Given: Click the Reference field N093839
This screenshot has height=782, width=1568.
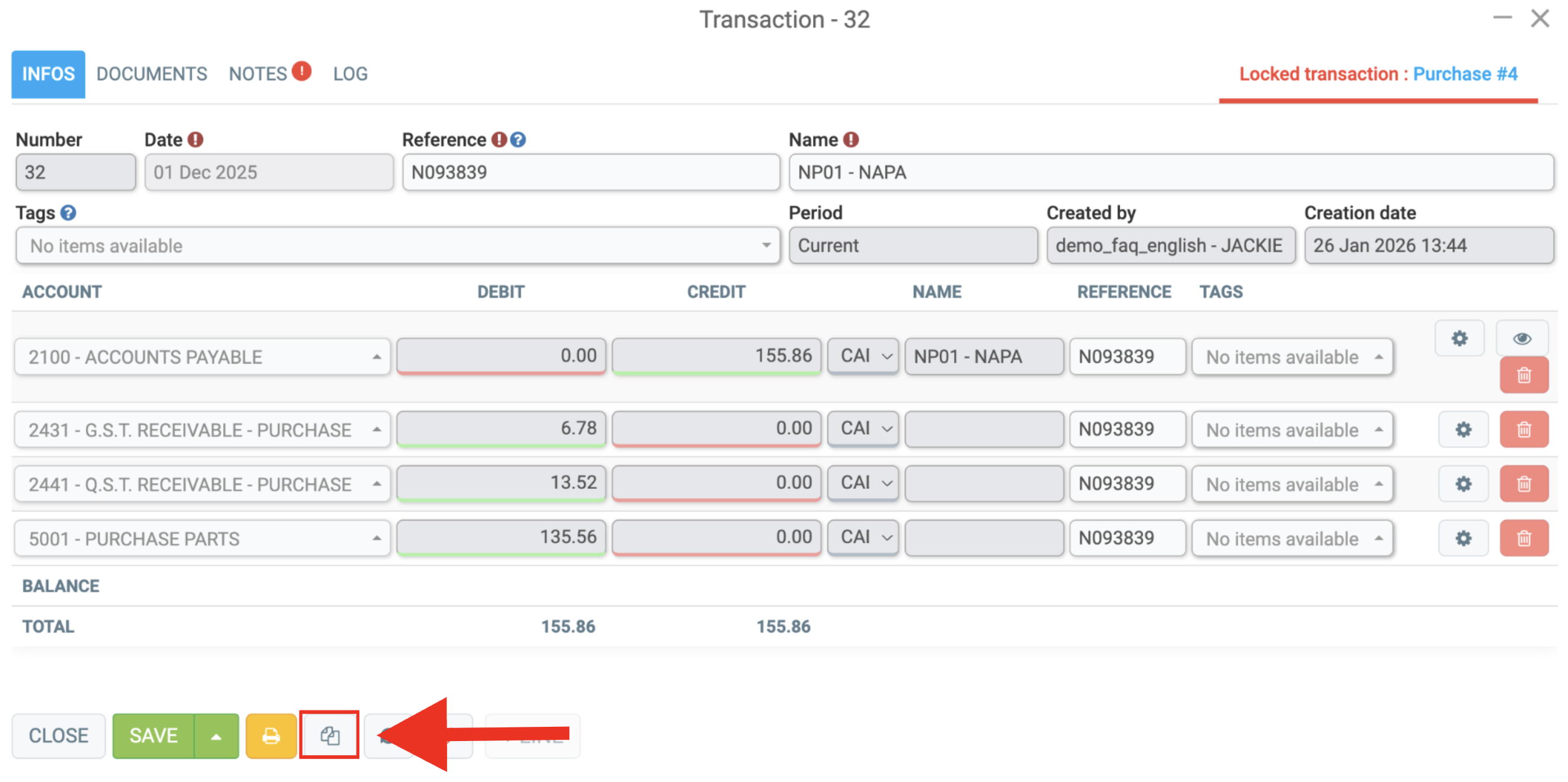Looking at the screenshot, I should pyautogui.click(x=591, y=171).
